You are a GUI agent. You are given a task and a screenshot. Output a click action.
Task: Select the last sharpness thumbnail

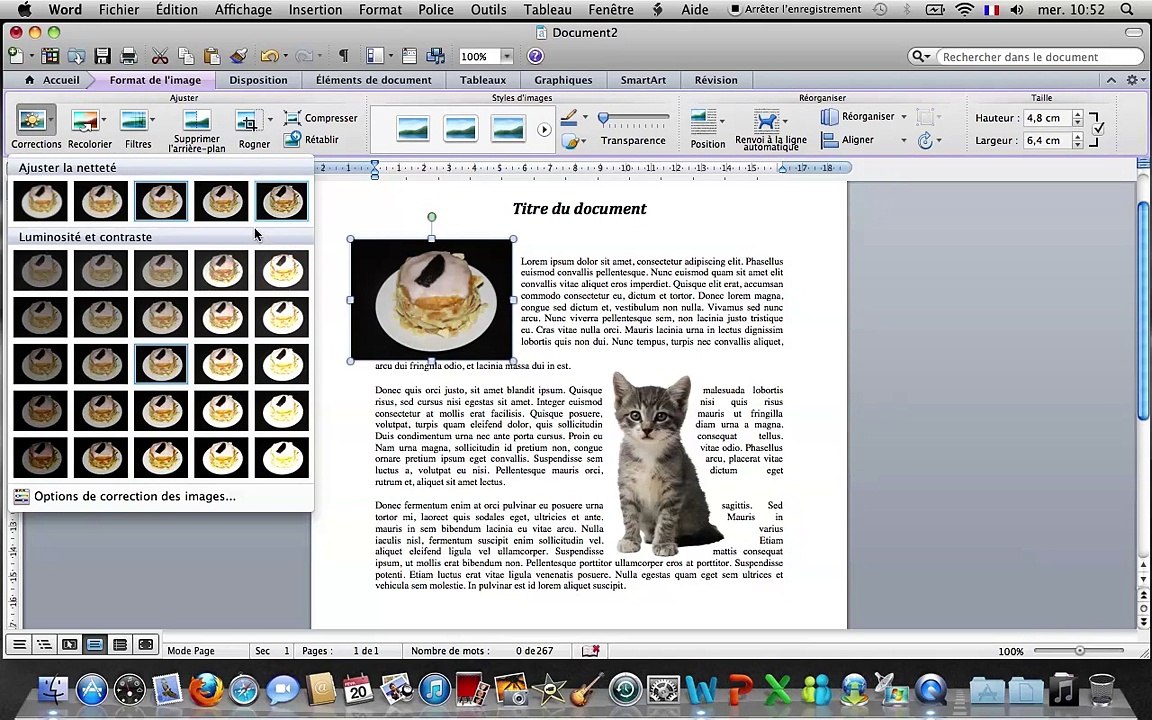pos(281,201)
